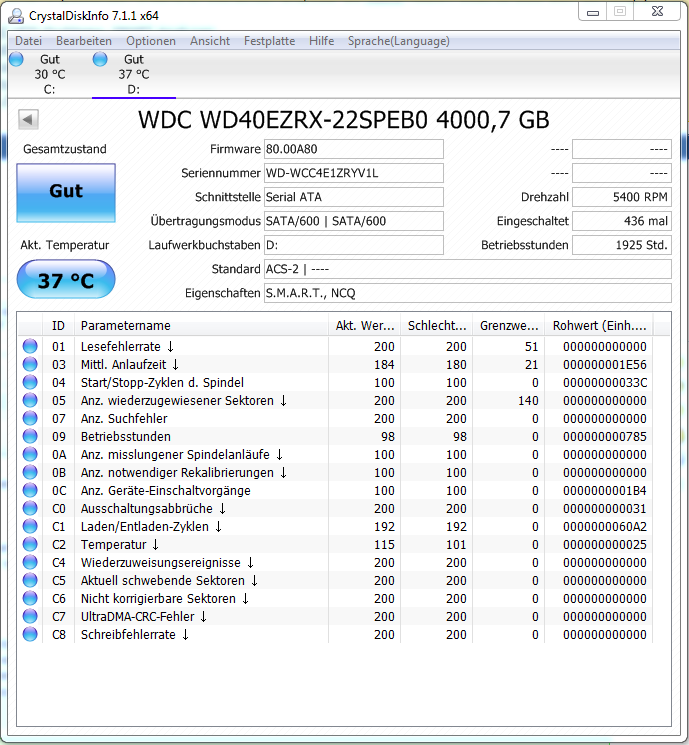The image size is (689, 745).
Task: Click status icon for Laden/Entladen-Zyklen row
Action: pos(30,526)
